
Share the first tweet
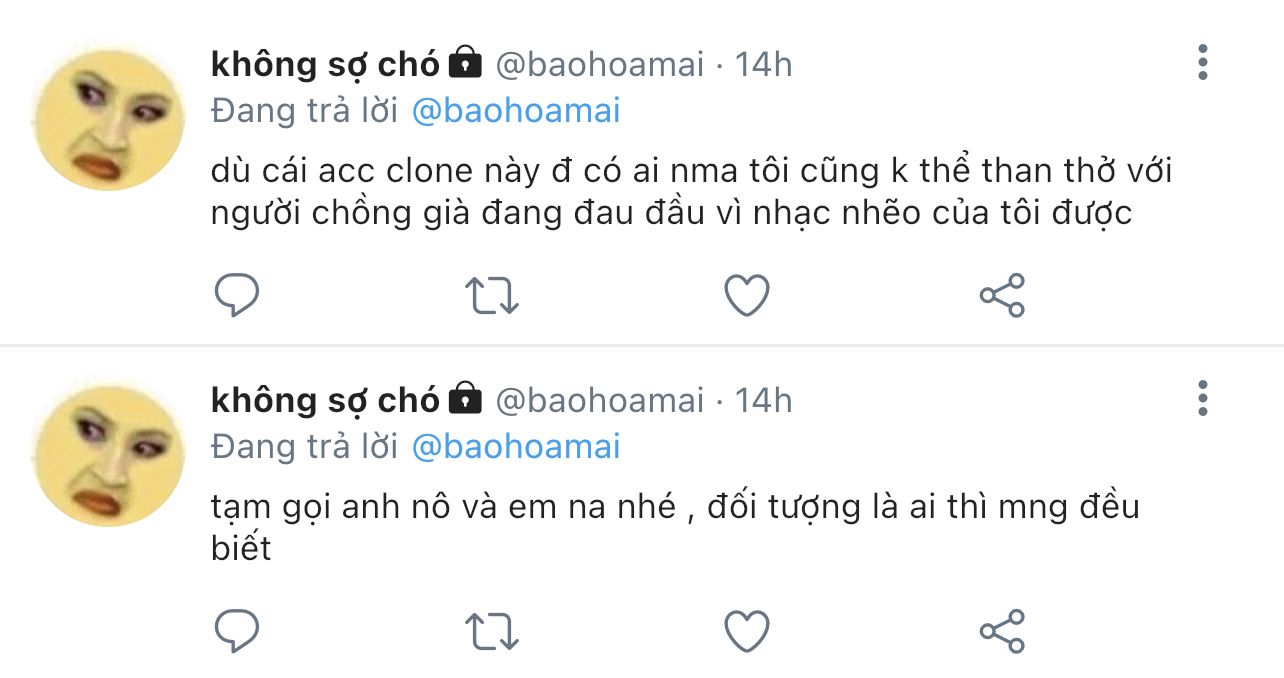1001,295
